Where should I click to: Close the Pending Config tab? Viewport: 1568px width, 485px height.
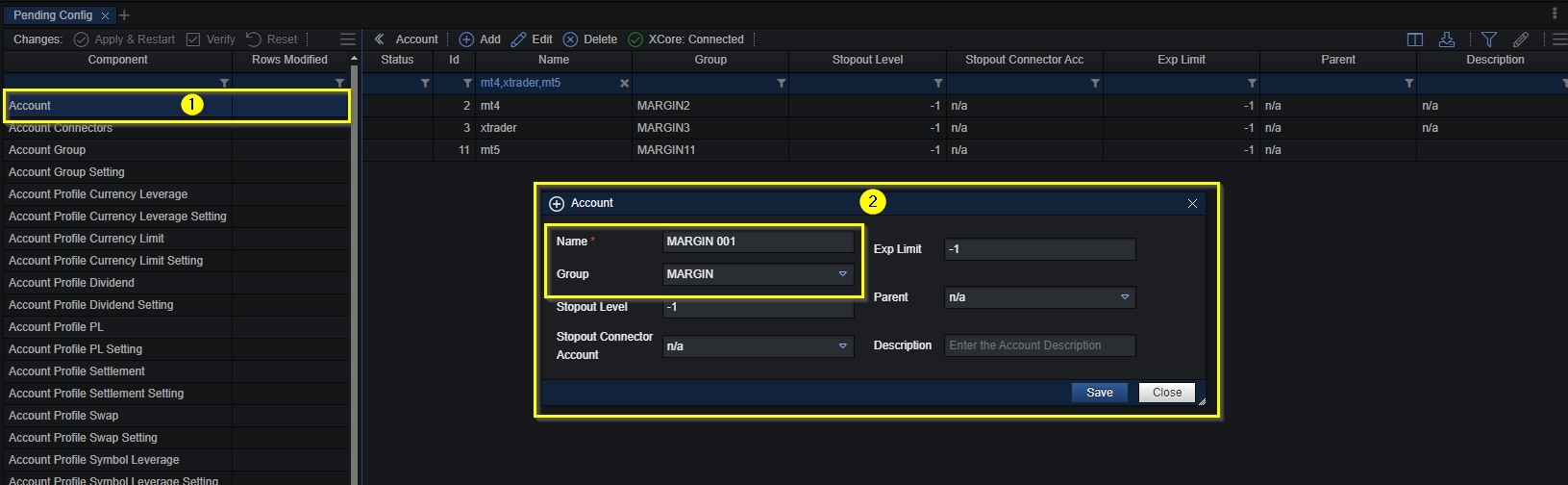106,15
